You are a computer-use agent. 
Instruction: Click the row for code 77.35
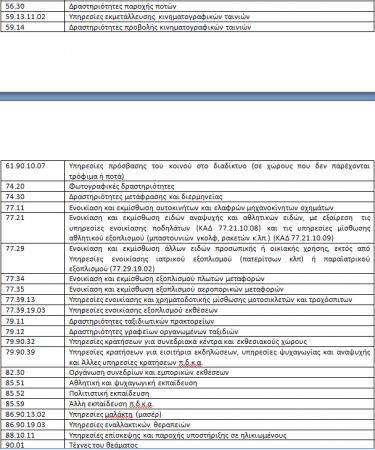(x=187, y=289)
